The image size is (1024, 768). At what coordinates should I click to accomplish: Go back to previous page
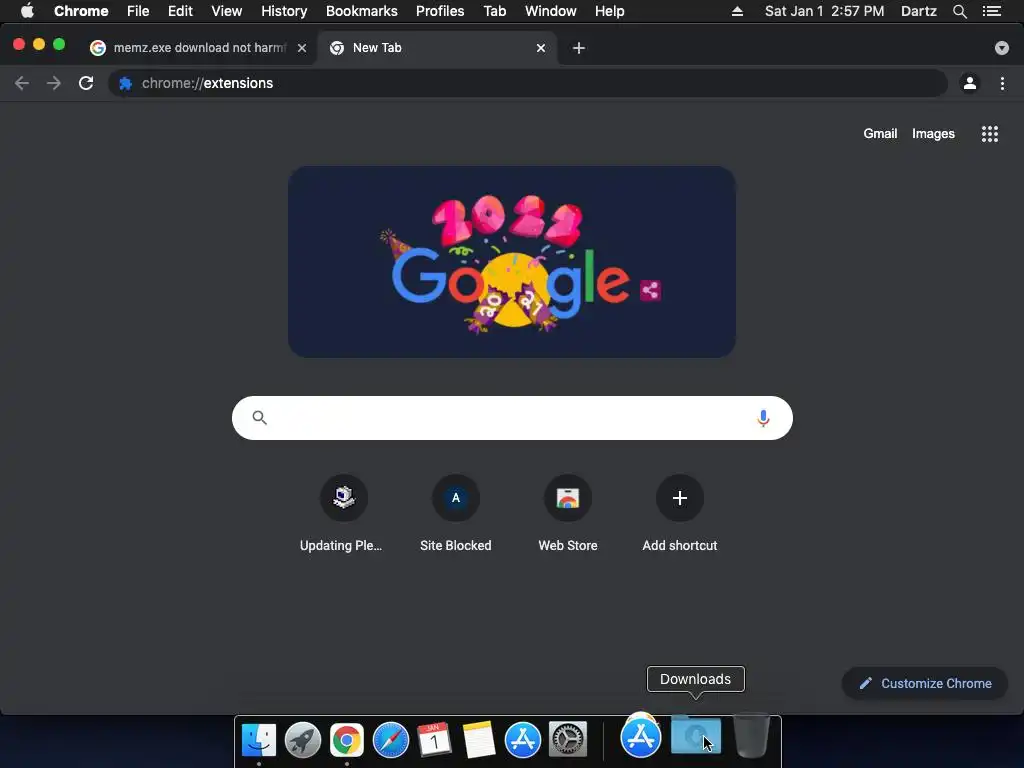22,83
